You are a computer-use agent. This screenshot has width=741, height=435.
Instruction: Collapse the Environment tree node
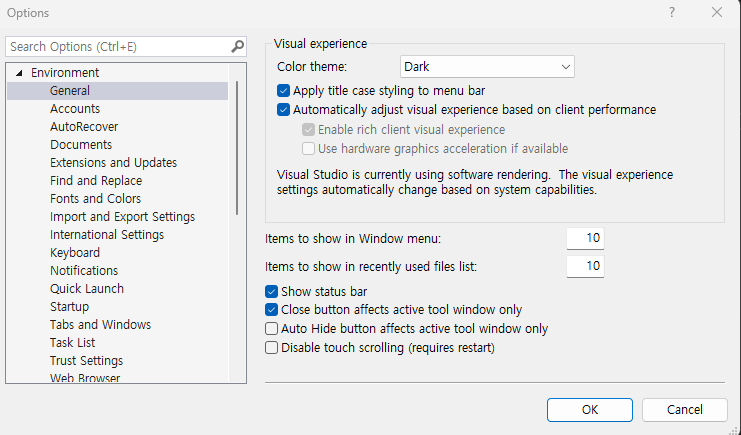[19, 73]
